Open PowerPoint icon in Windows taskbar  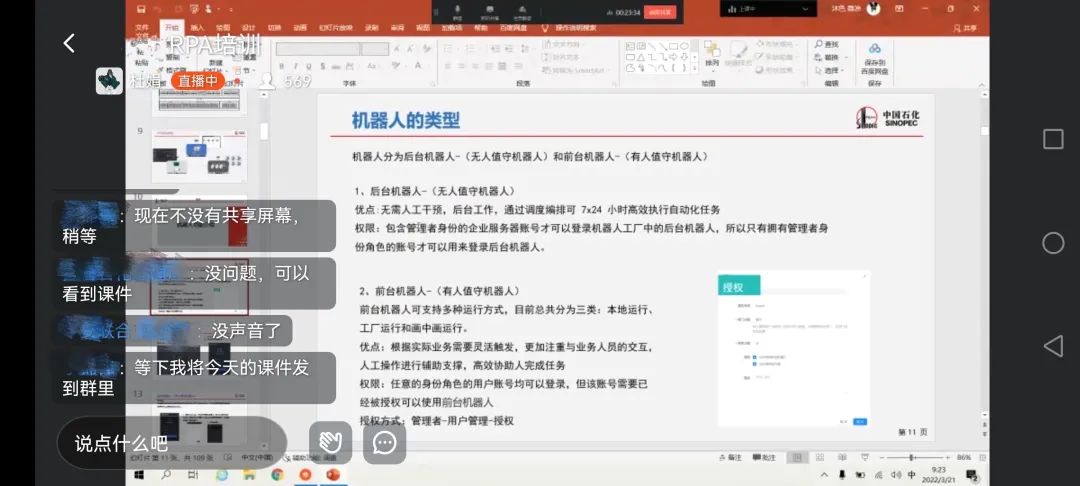point(333,474)
